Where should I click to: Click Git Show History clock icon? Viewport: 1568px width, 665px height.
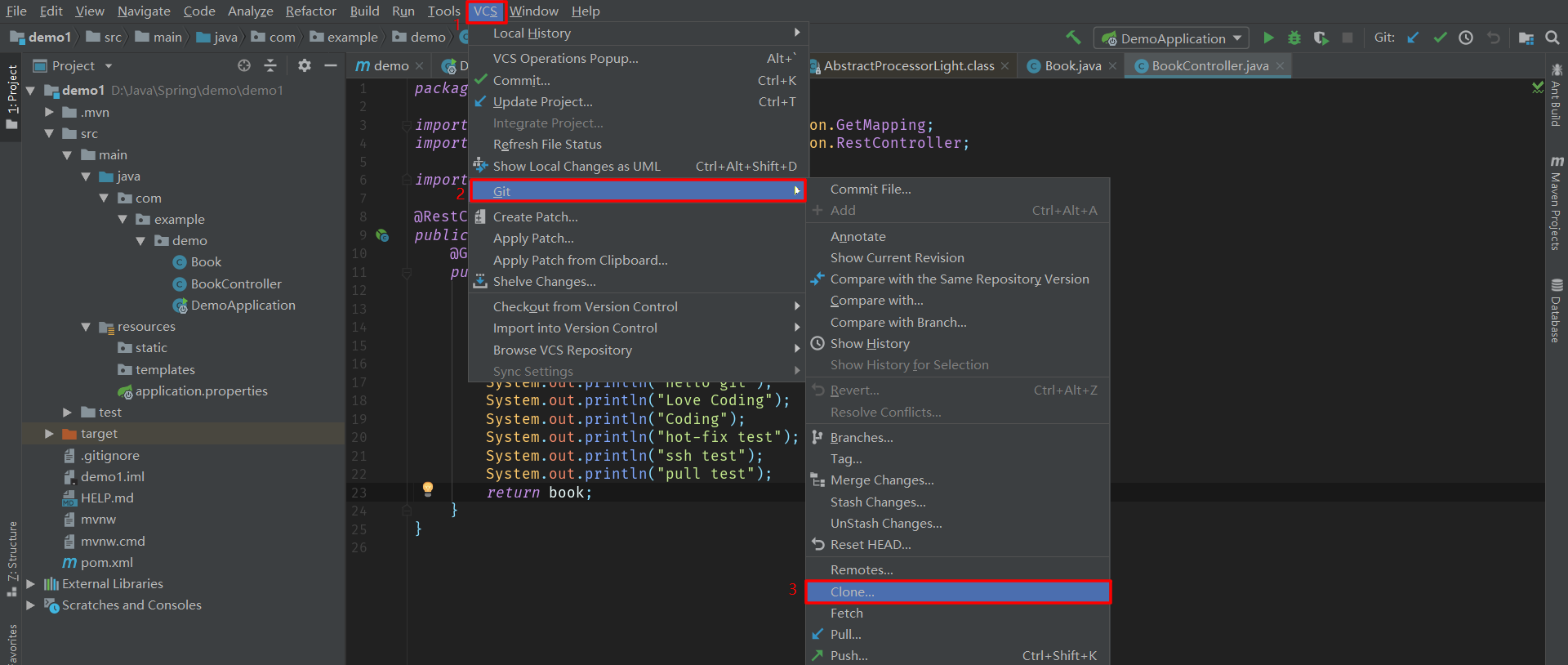[1466, 38]
